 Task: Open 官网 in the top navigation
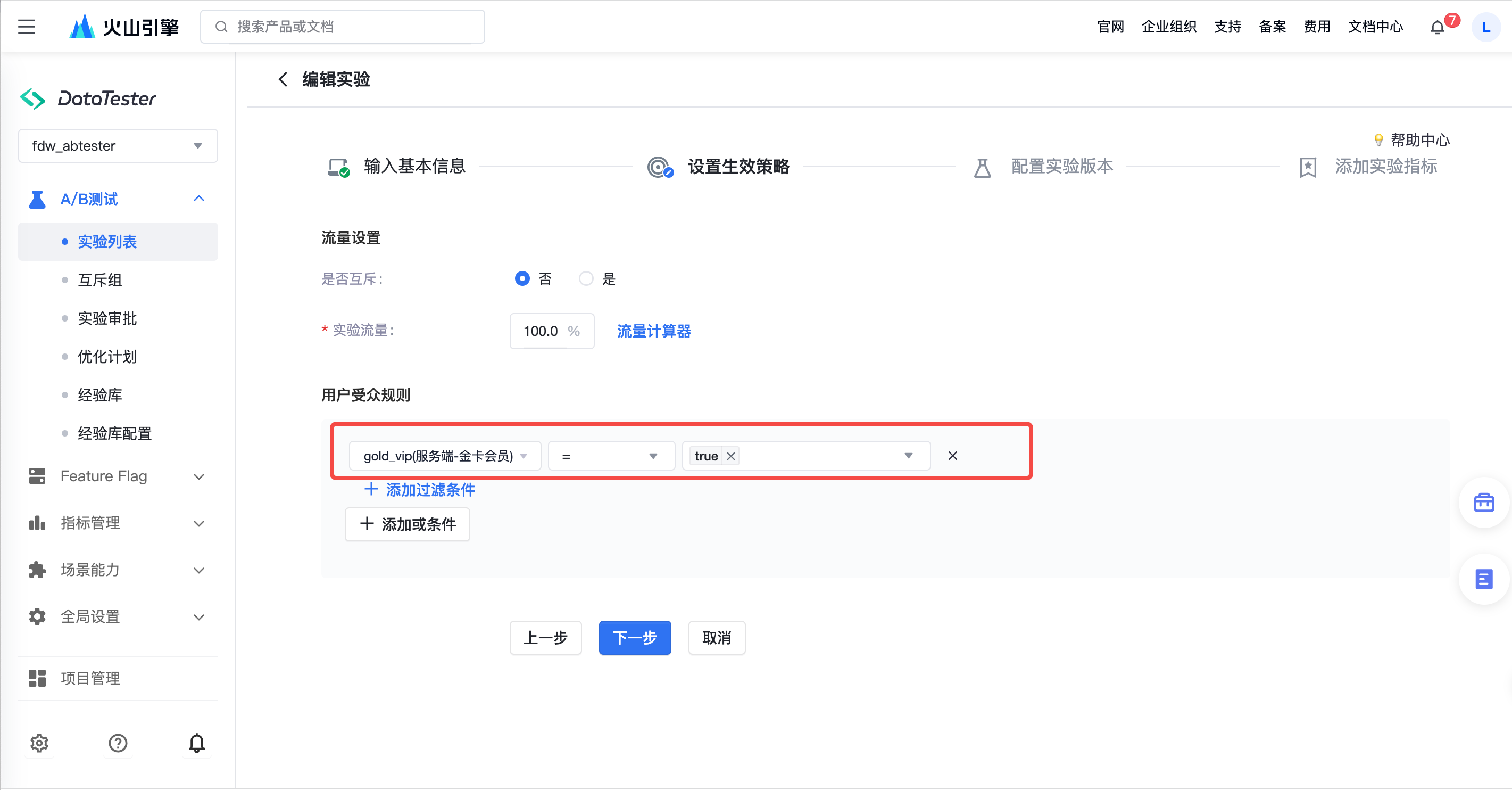click(x=1110, y=27)
